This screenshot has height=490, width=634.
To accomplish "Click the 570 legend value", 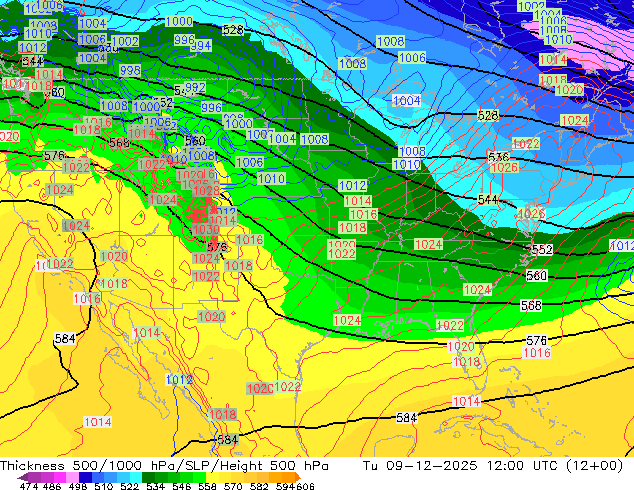I will point(233,486).
